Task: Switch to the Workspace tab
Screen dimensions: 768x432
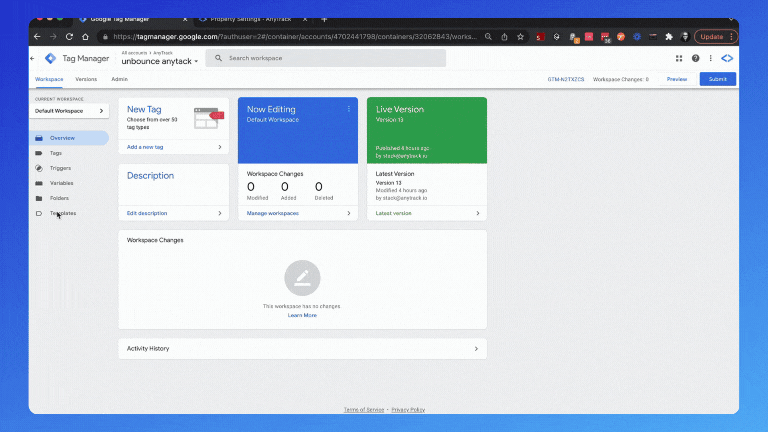Action: click(x=49, y=79)
